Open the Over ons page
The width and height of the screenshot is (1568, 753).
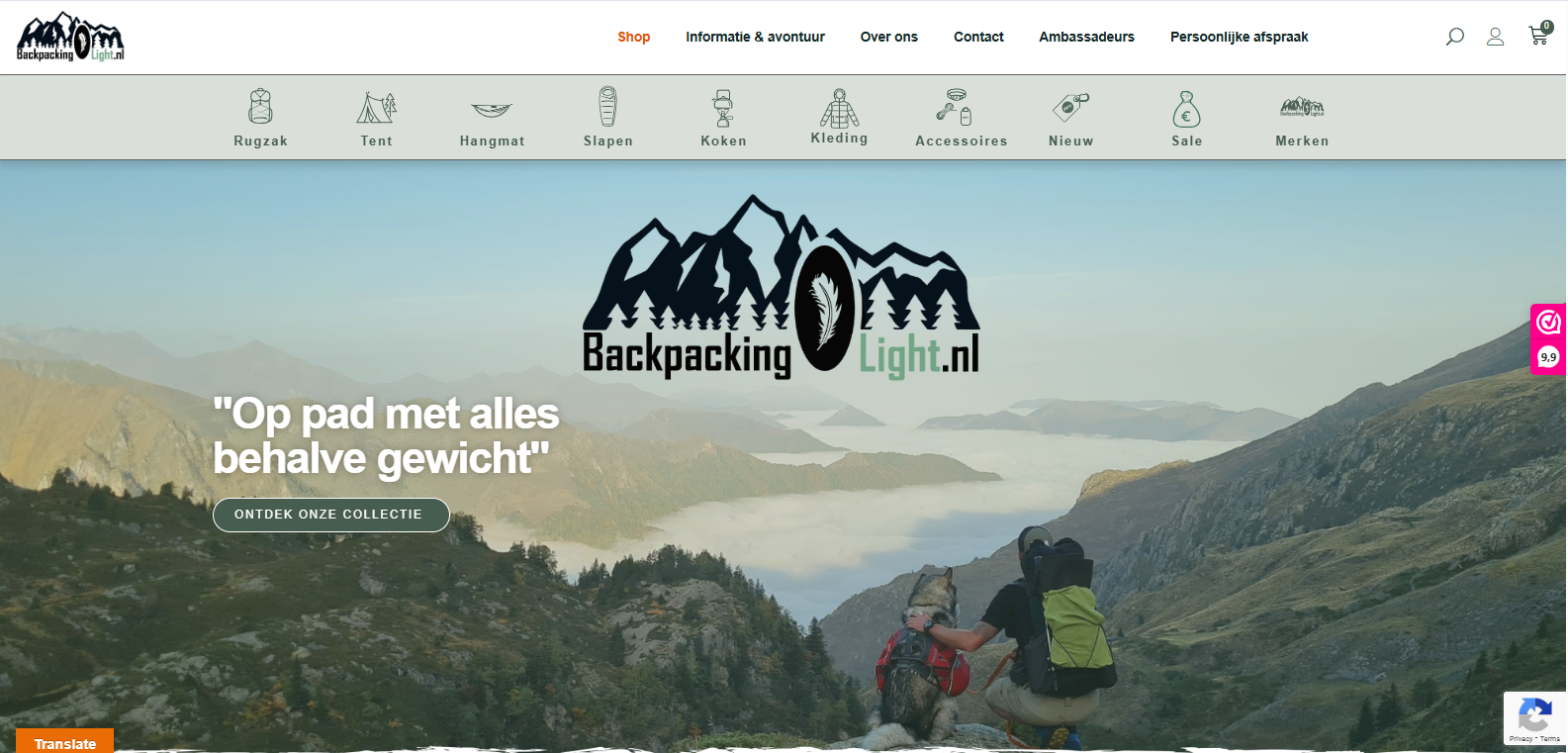coord(888,37)
